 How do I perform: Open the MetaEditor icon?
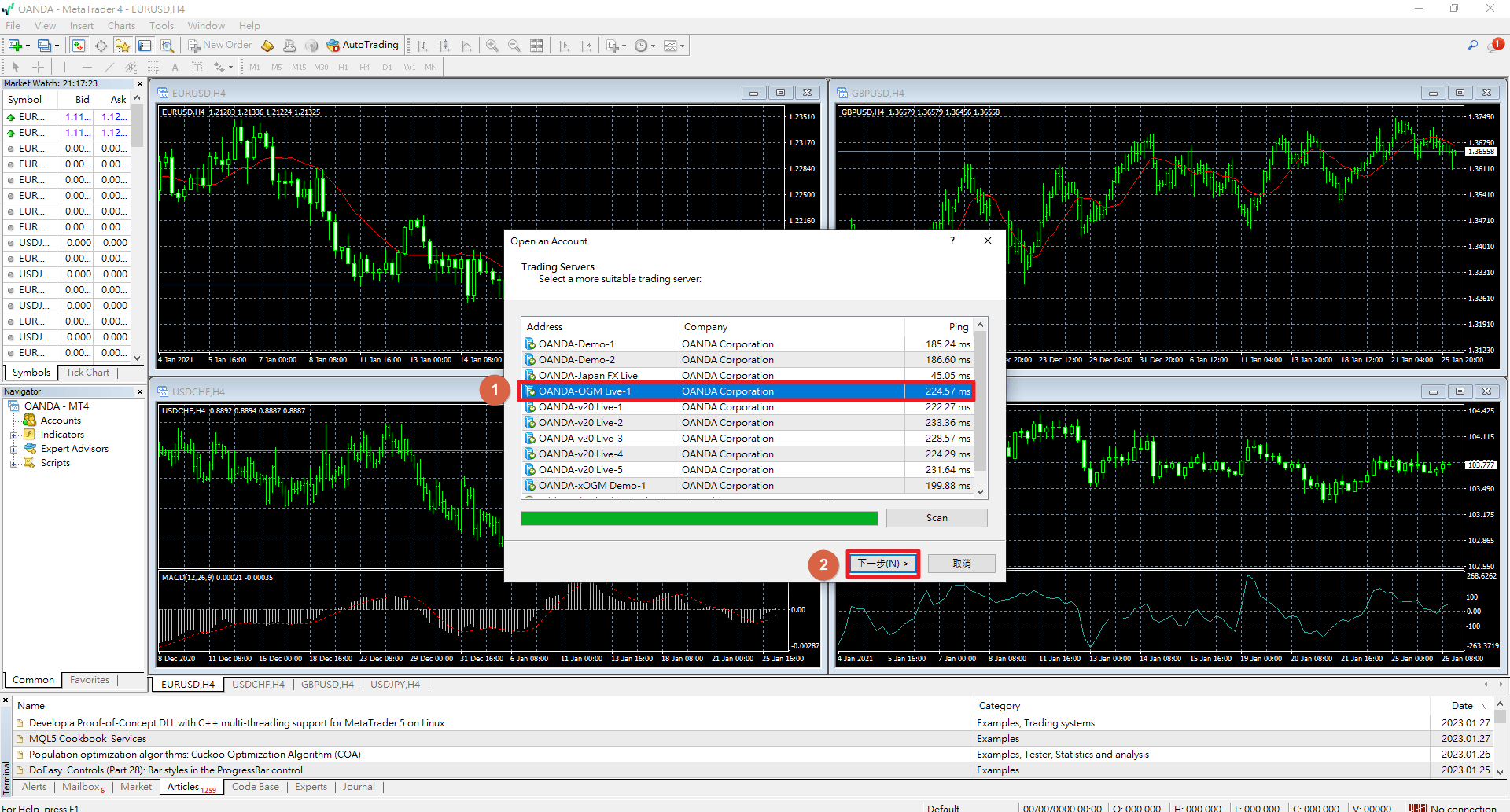(x=267, y=46)
